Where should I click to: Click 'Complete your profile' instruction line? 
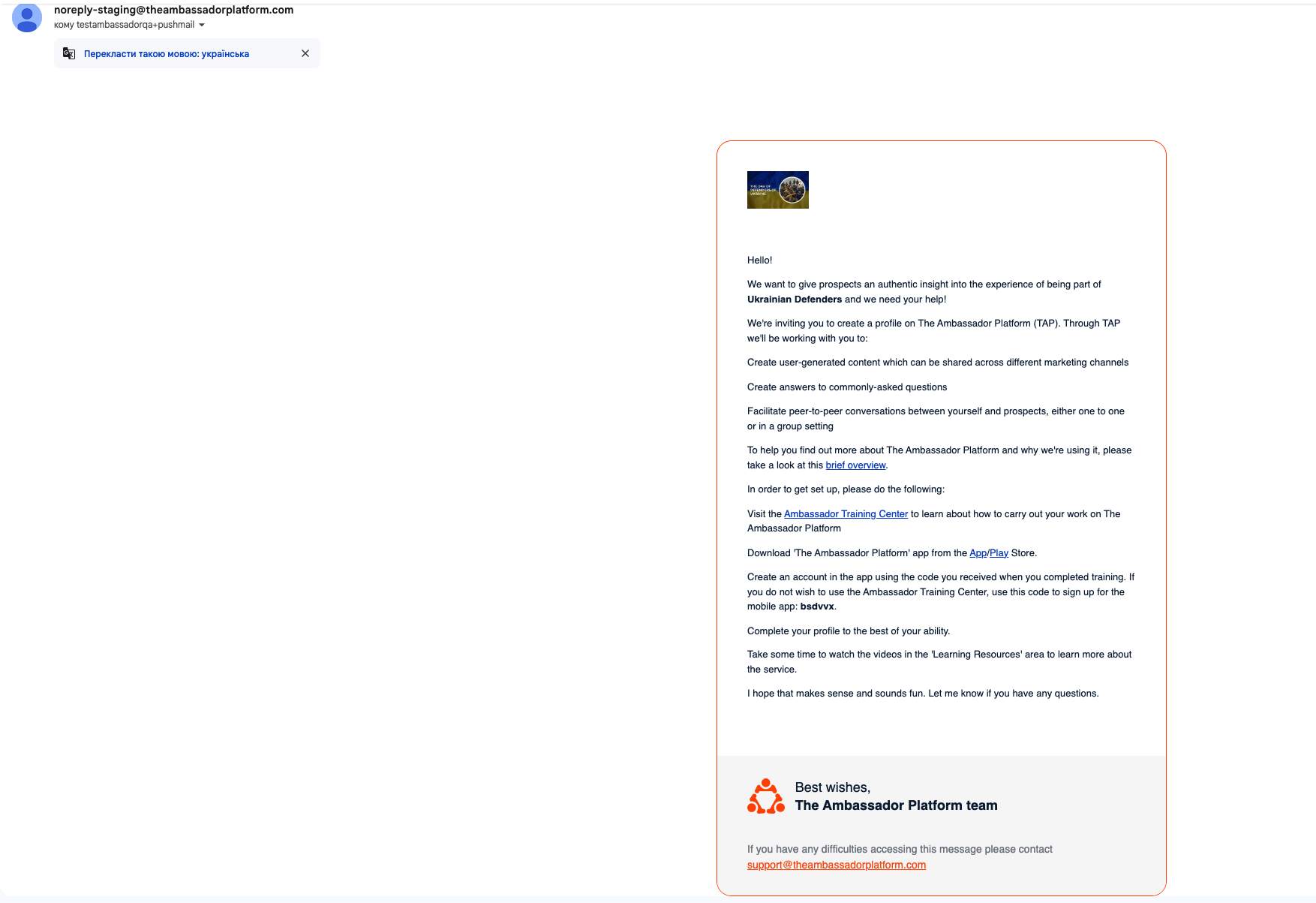tap(849, 631)
